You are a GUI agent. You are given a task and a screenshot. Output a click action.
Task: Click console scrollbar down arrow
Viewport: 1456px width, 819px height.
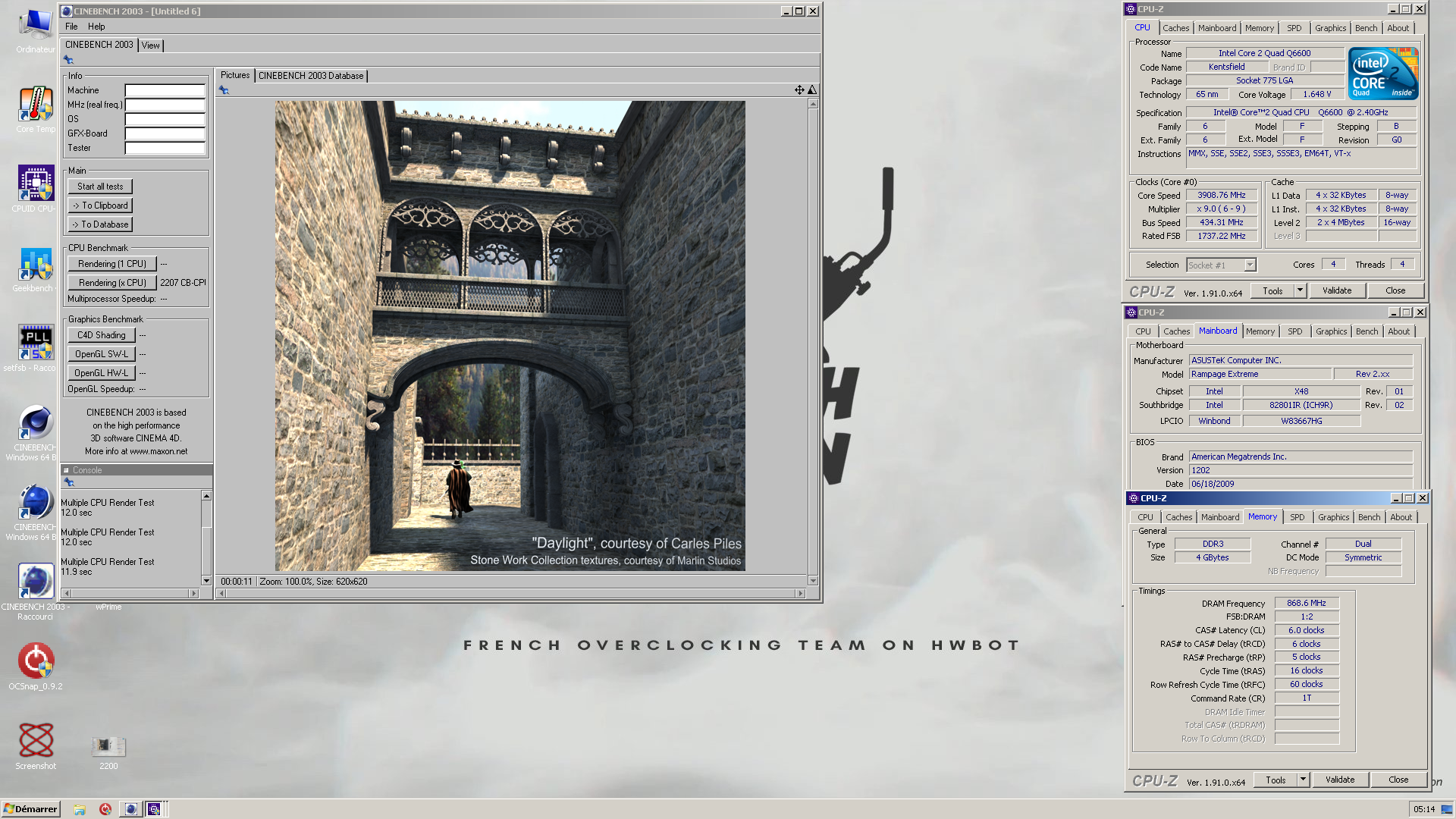tap(206, 581)
